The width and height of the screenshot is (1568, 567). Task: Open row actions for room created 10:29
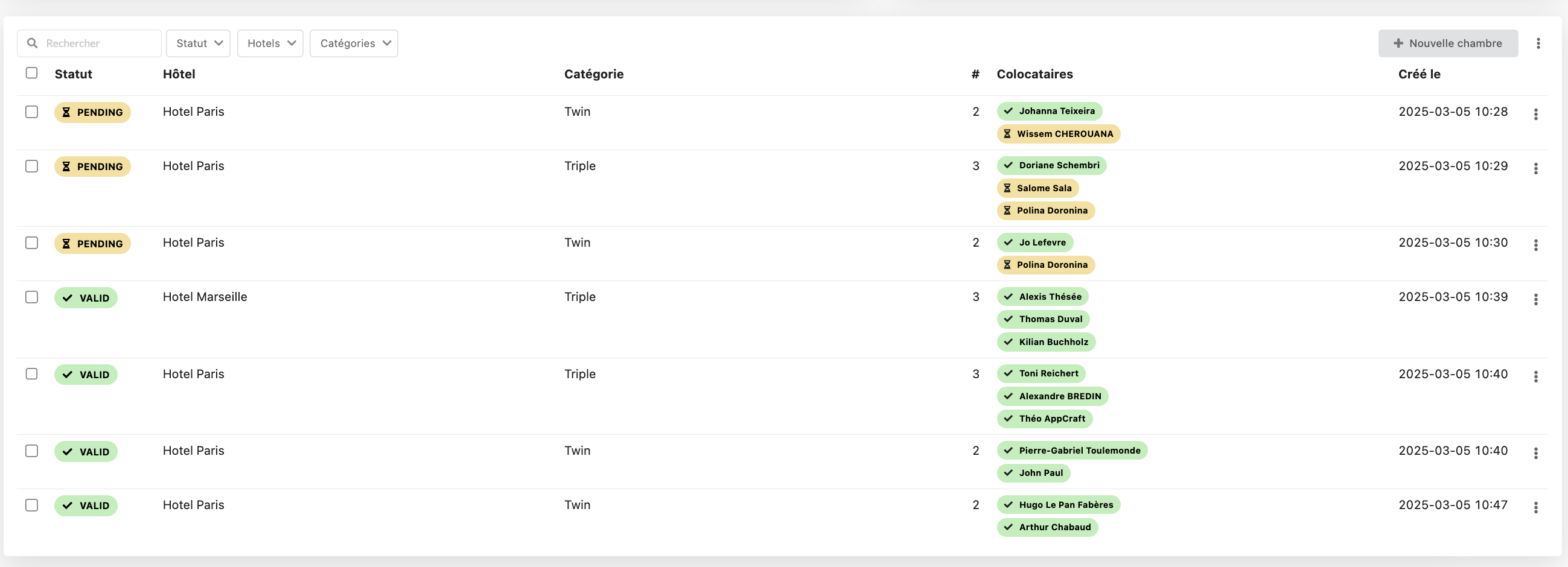1535,168
